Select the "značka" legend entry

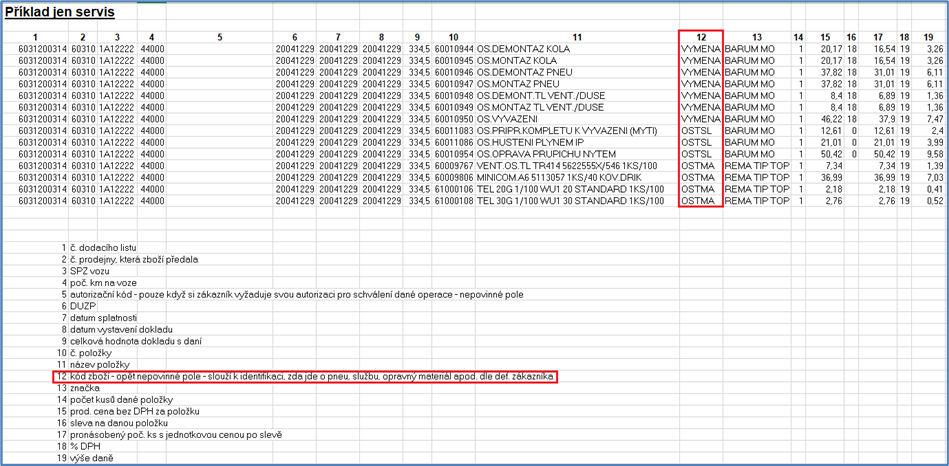(86, 388)
